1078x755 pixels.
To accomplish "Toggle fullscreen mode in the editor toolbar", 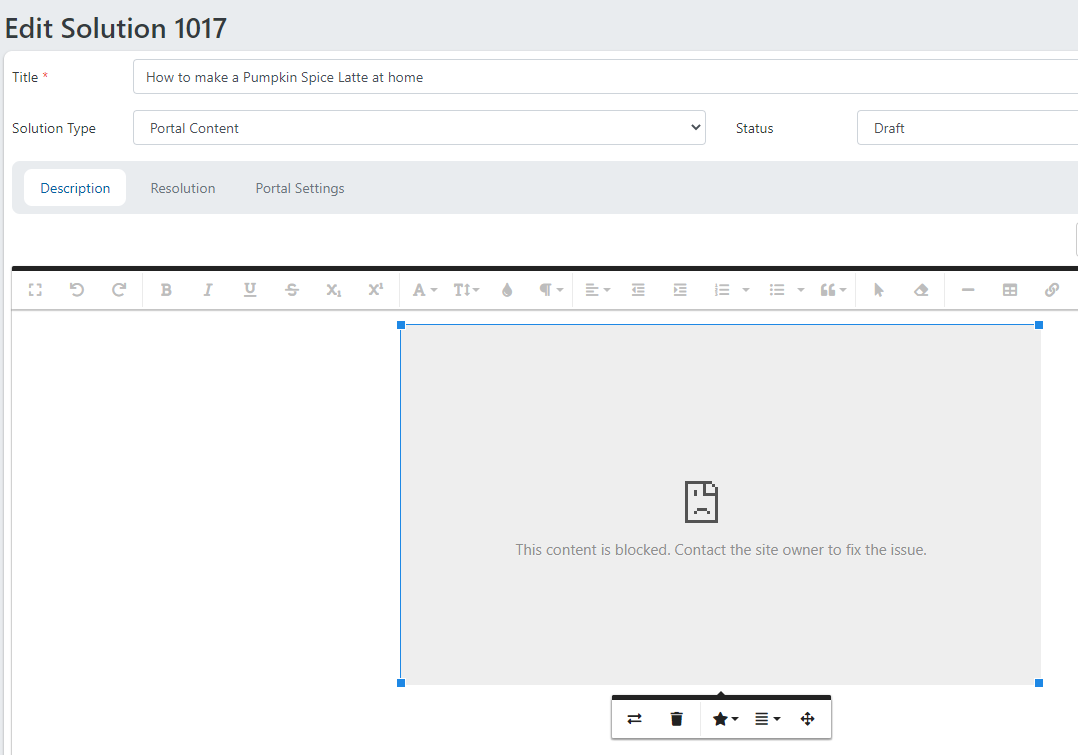I will point(35,290).
